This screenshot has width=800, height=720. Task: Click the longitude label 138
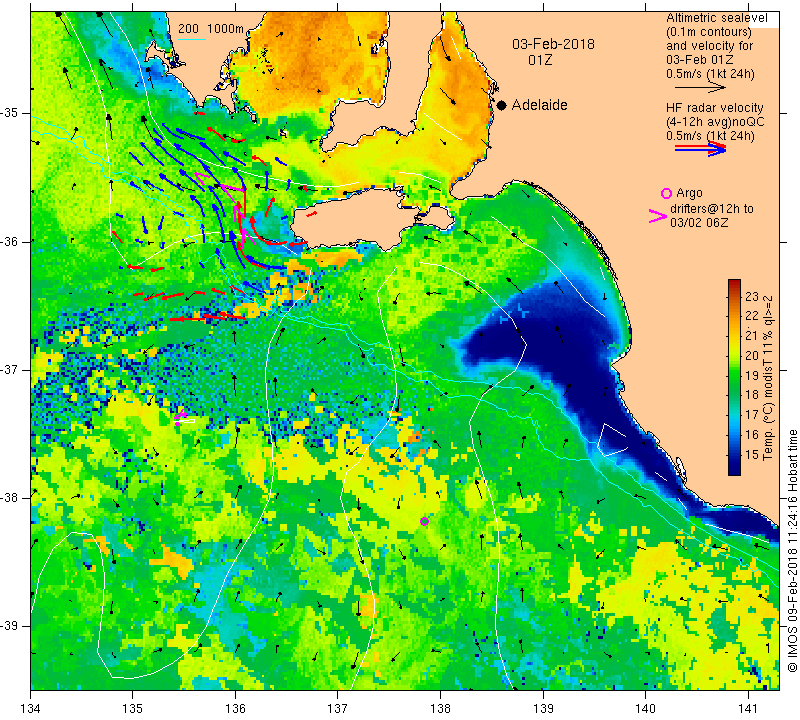tap(440, 708)
